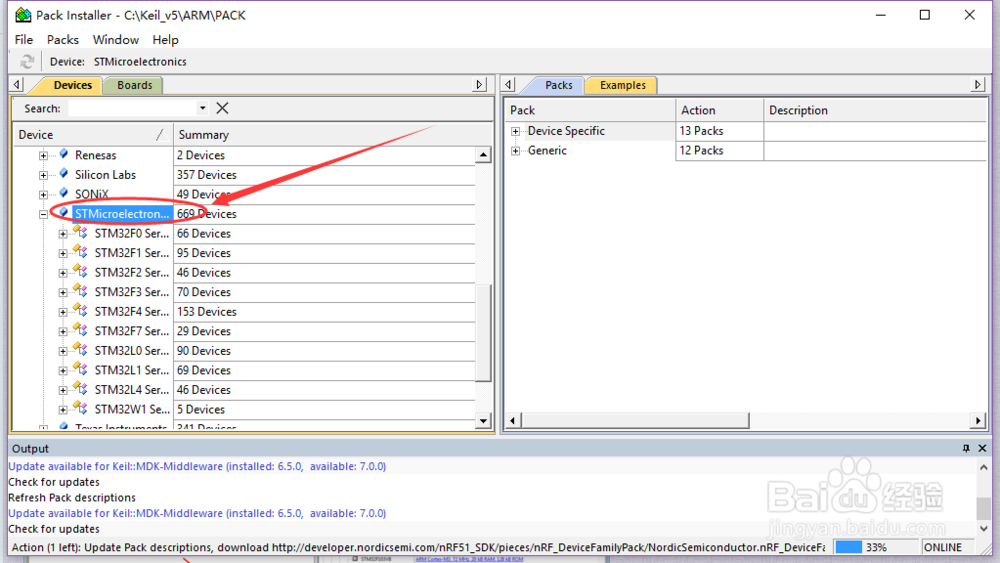Click the packs panel horizontal scrollbar thumb
The height and width of the screenshot is (563, 1000).
[x=636, y=420]
